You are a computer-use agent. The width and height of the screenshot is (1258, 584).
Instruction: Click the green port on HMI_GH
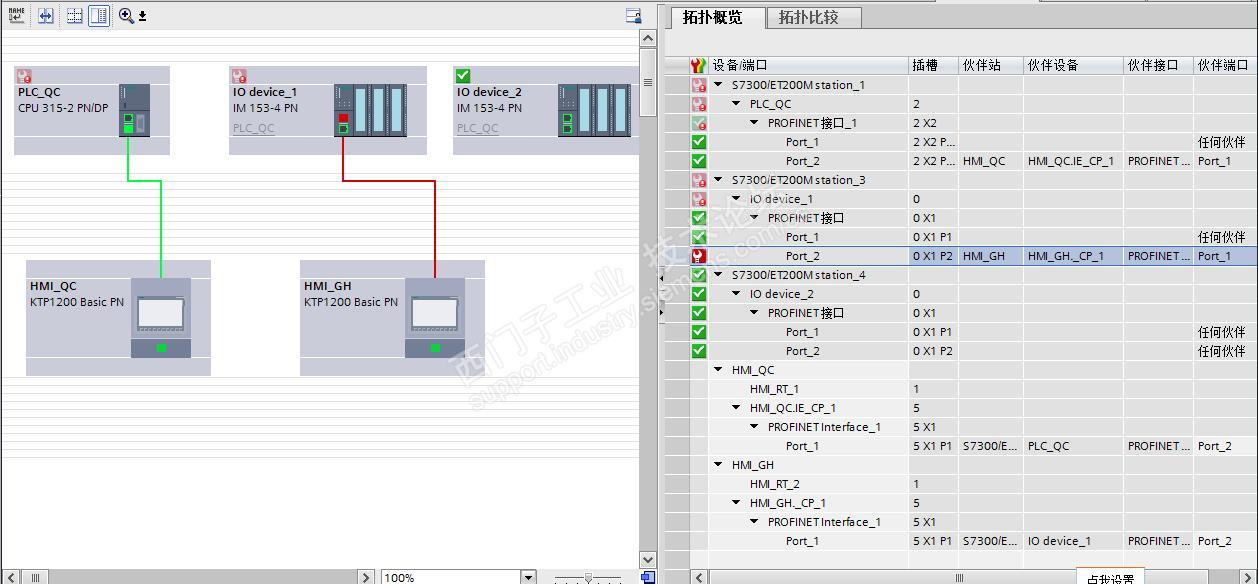tap(435, 348)
